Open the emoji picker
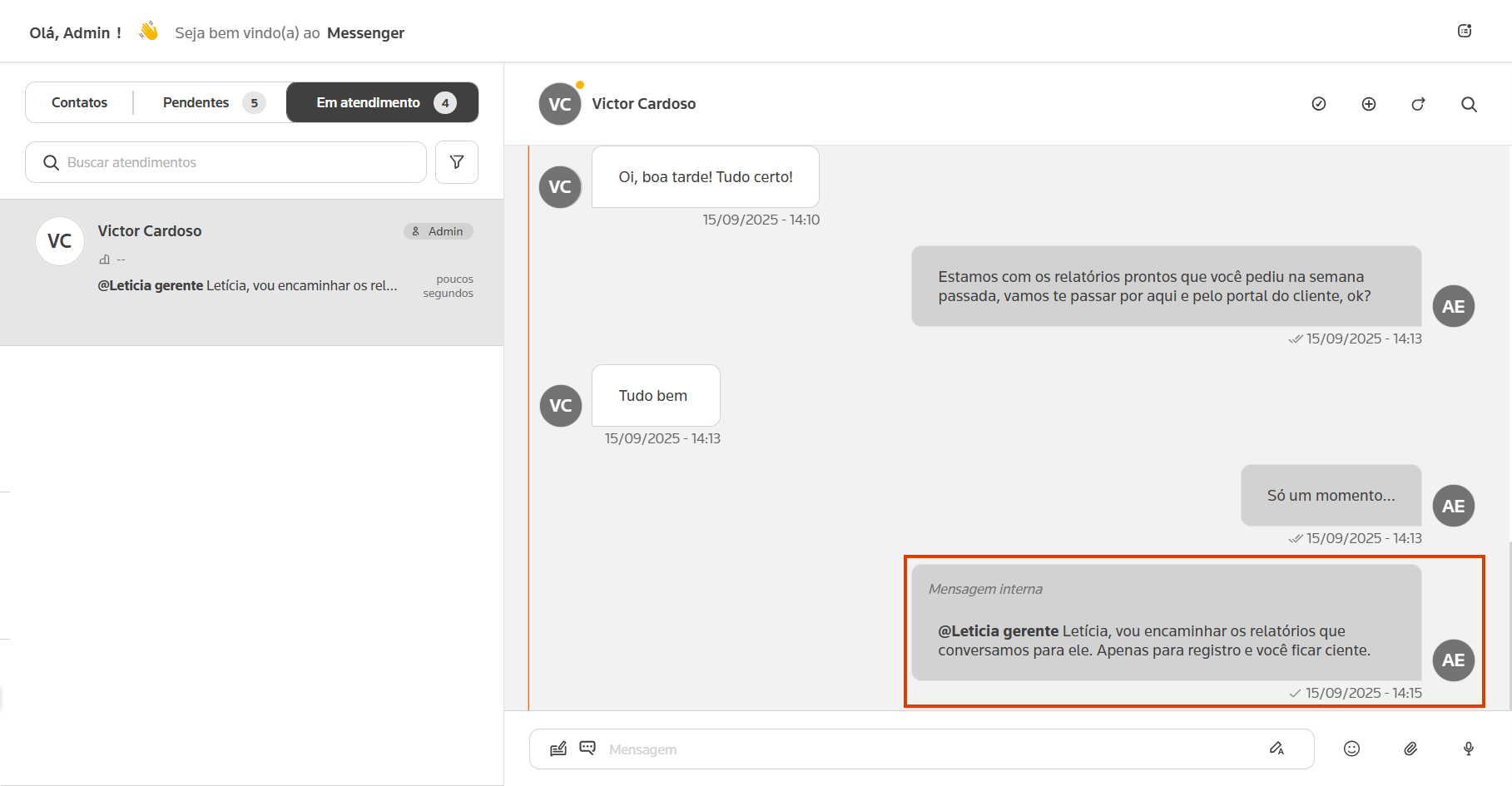The width and height of the screenshot is (1512, 786). (x=1351, y=749)
